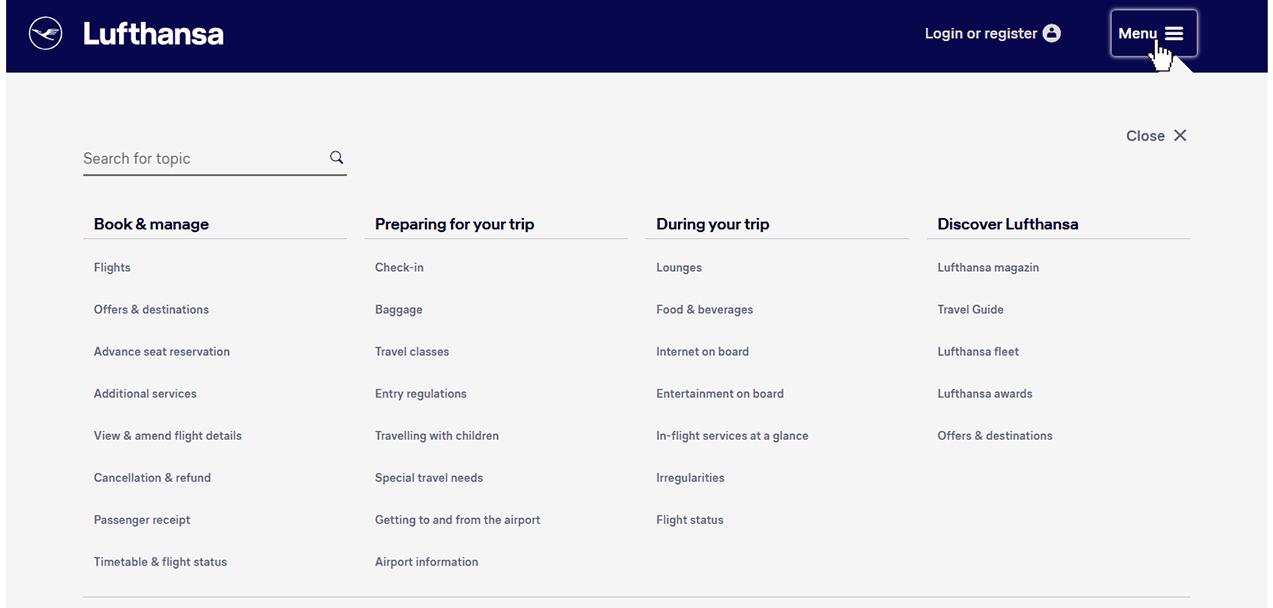1273x608 pixels.
Task: Select Advance seat reservation
Action: coord(162,352)
